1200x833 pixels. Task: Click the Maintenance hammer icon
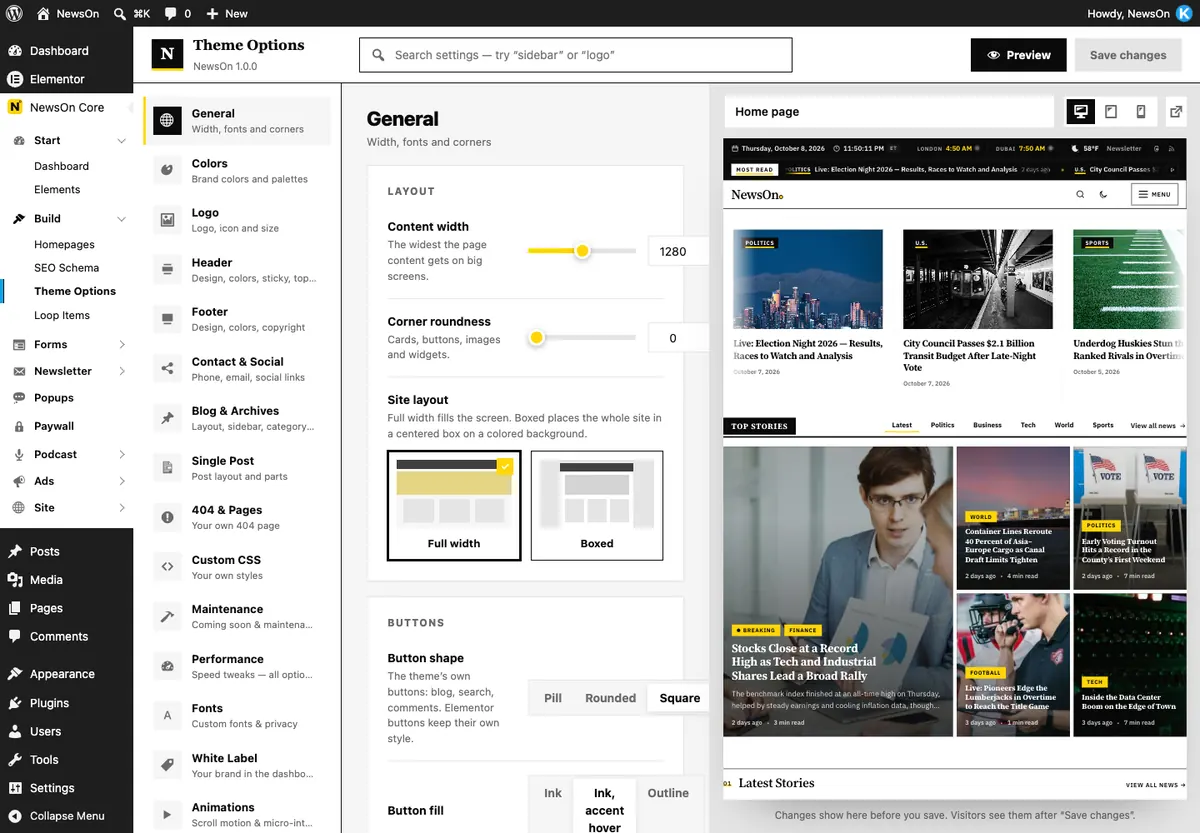coord(167,616)
